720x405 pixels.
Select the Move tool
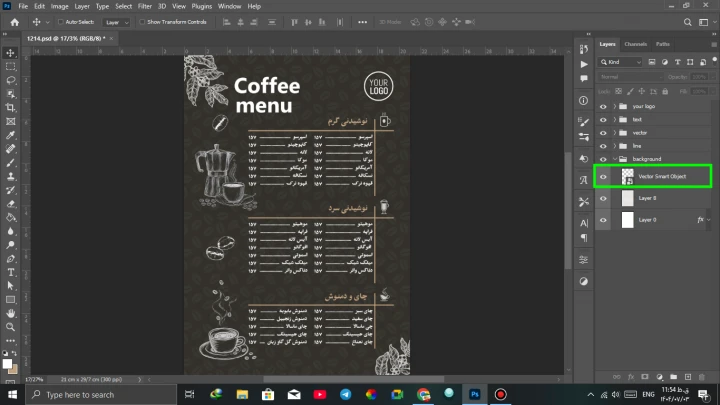pos(10,52)
